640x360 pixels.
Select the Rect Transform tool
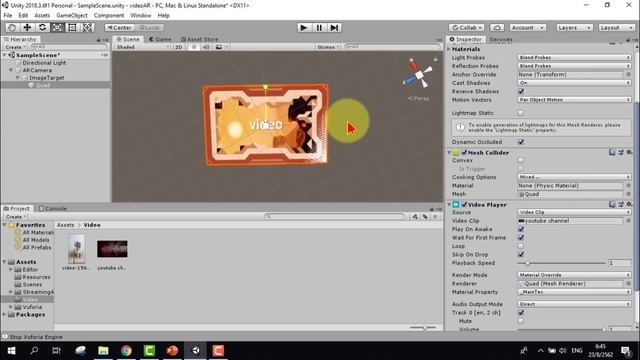coord(72,27)
